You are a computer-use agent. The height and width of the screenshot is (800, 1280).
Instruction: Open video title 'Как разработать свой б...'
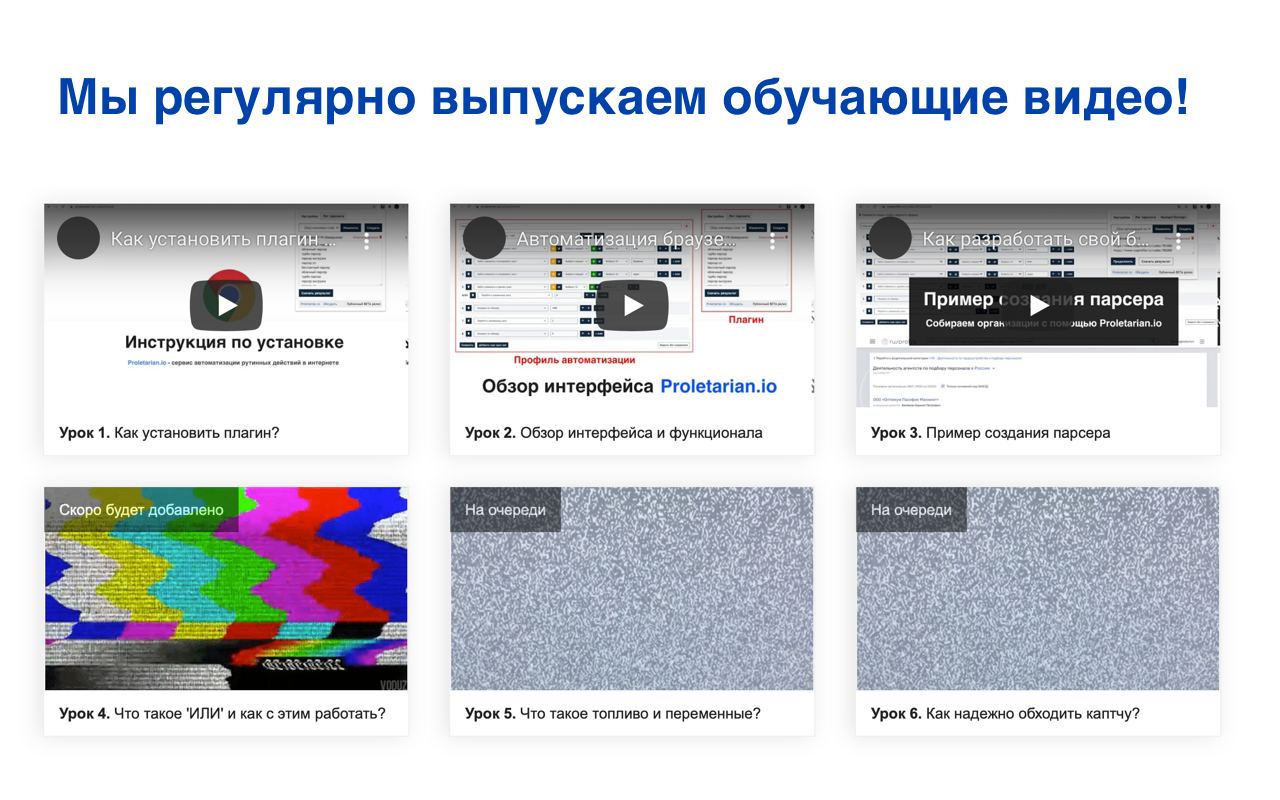tap(1036, 239)
